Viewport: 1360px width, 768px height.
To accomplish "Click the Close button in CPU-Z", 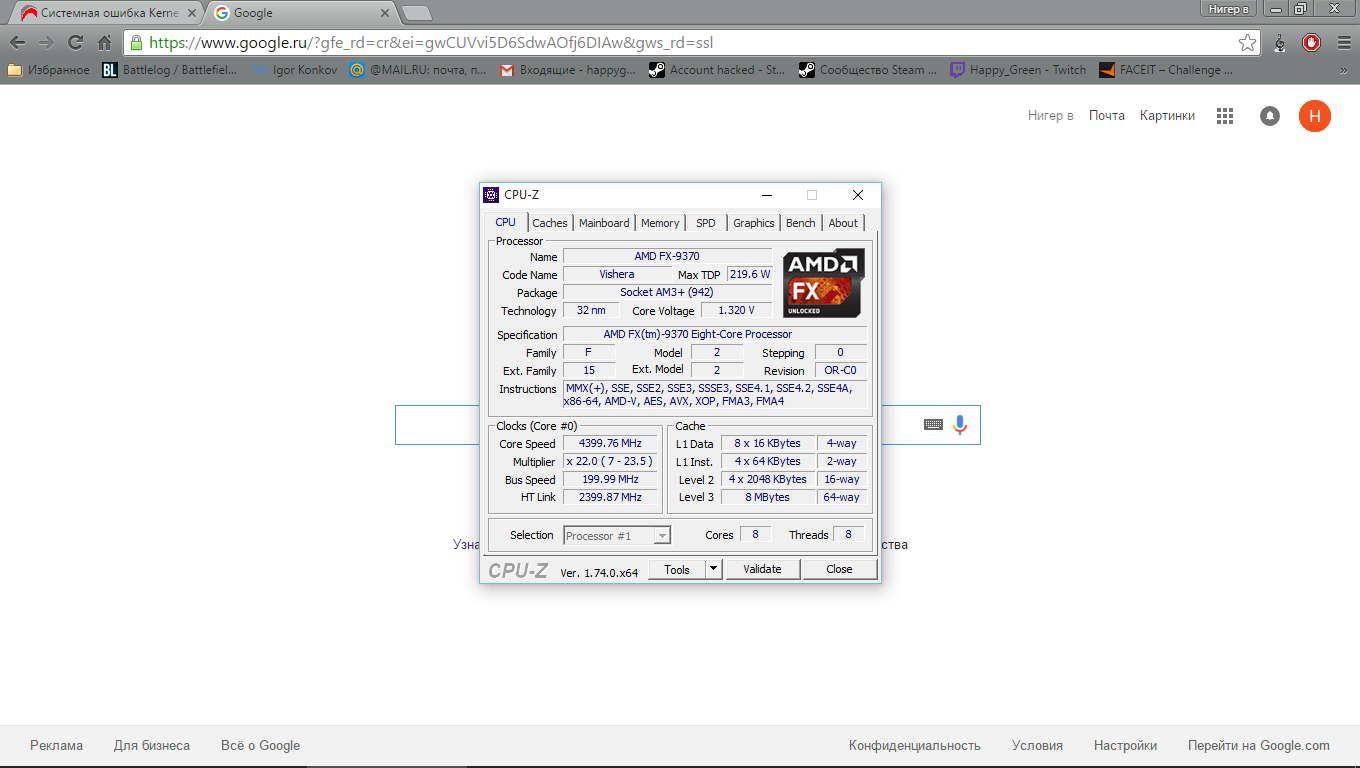I will 840,569.
